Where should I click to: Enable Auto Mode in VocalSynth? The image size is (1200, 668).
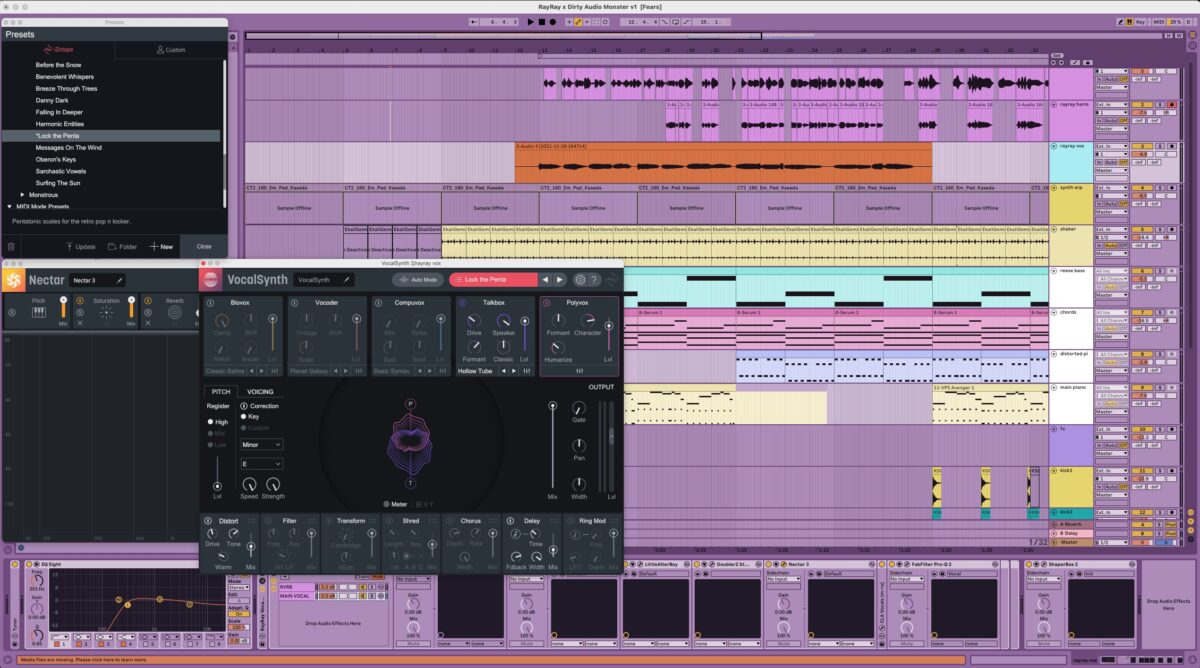tap(417, 280)
